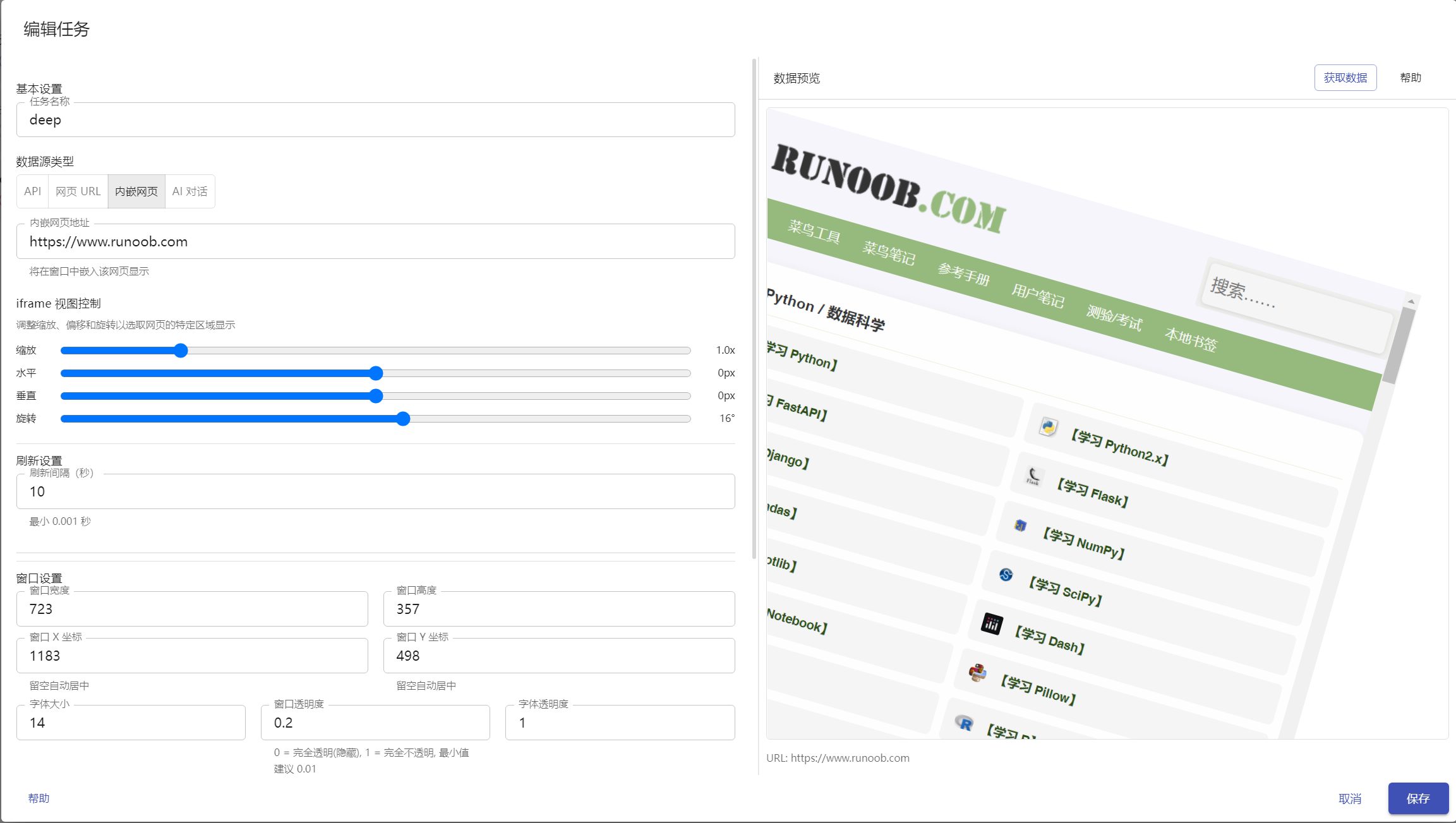Click the 缩放 zoom slider handle
Screen dimensions: 1456x823
pyautogui.click(x=181, y=351)
